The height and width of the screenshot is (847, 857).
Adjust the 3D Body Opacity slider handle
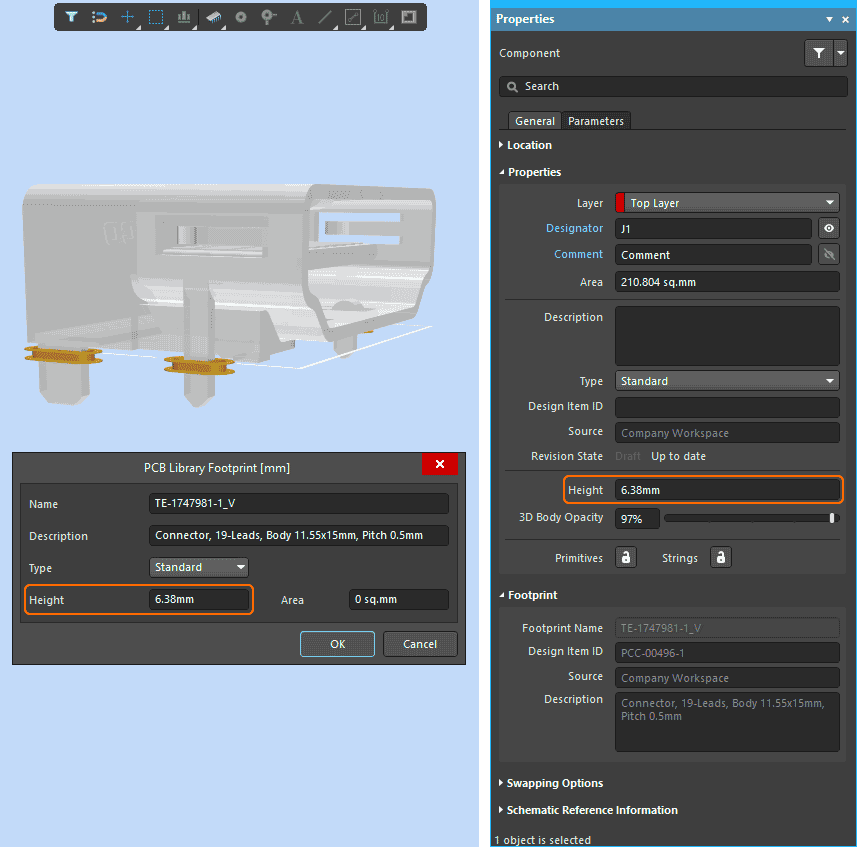pyautogui.click(x=832, y=518)
